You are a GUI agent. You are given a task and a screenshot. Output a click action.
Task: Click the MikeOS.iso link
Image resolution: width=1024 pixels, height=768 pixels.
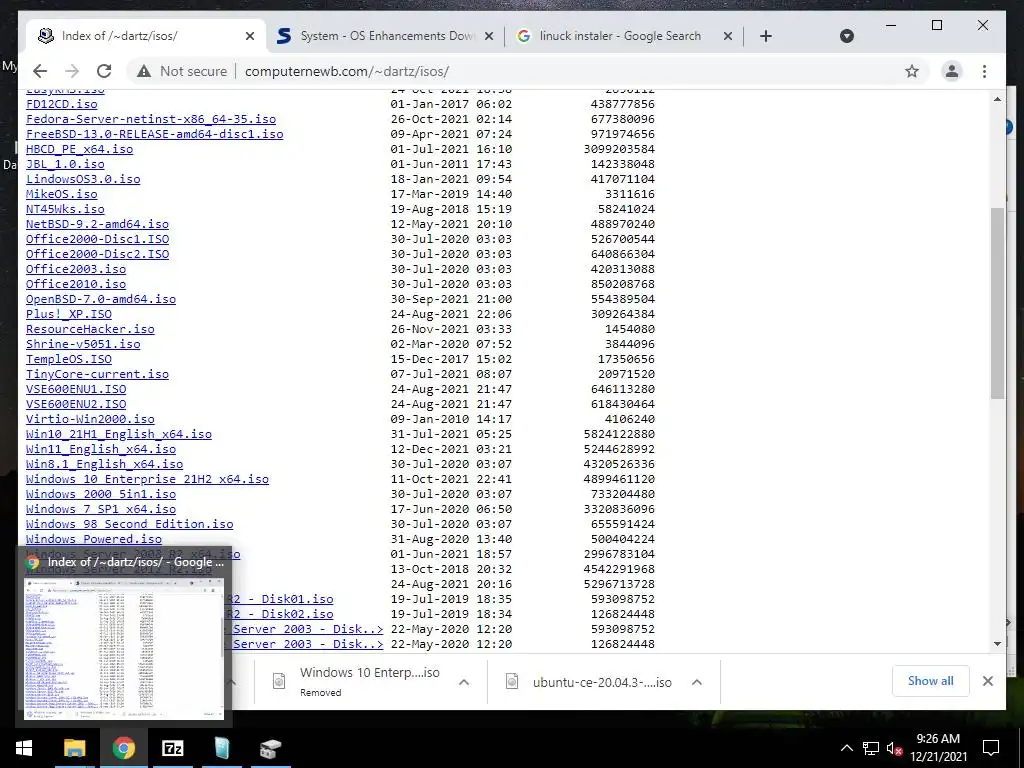(61, 194)
